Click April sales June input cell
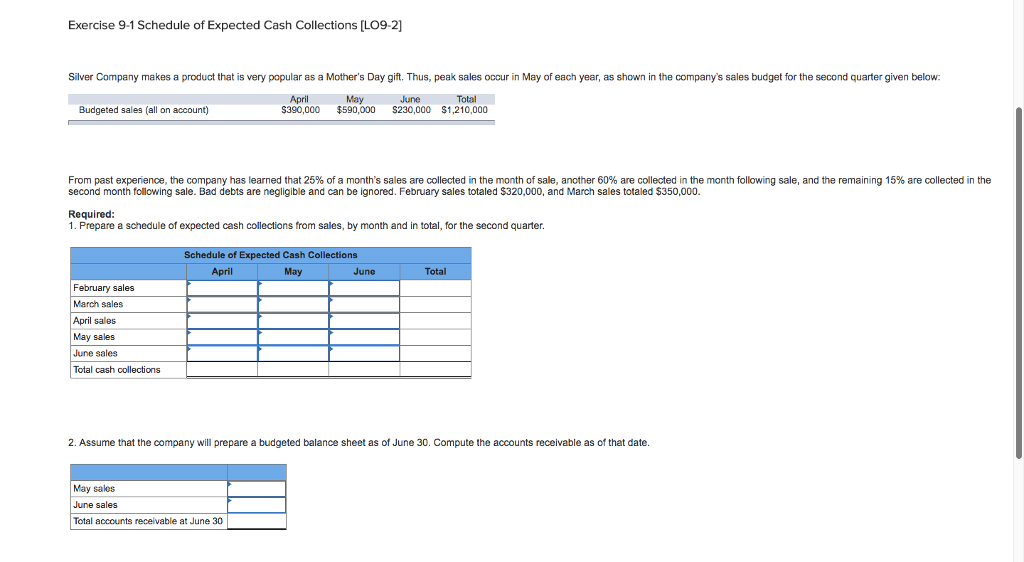Screen dimensions: 1024x562 [x=364, y=320]
